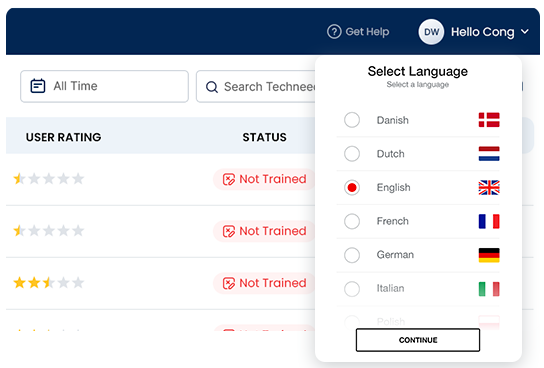Click the Danish flag icon
Viewport: 544px width, 368px height.
(x=489, y=120)
